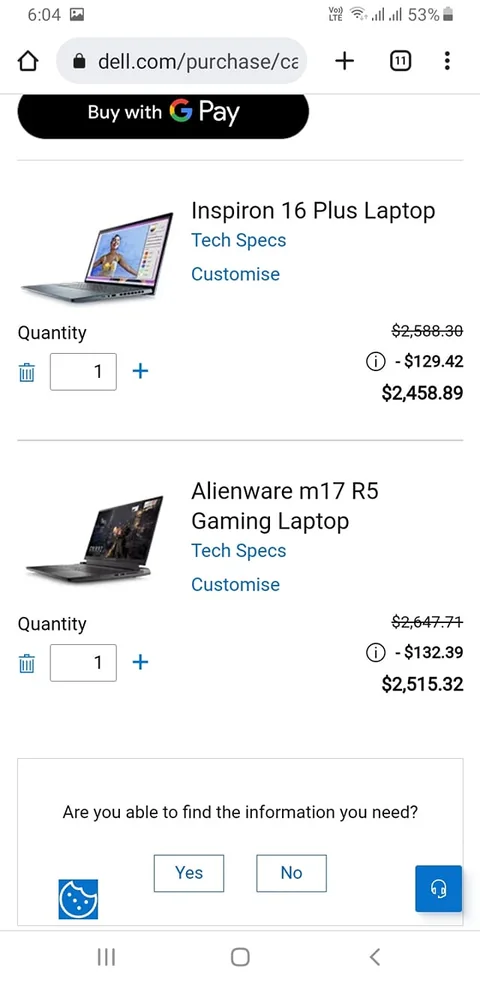
Task: Answer Yes to the information survey
Action: pos(189,873)
